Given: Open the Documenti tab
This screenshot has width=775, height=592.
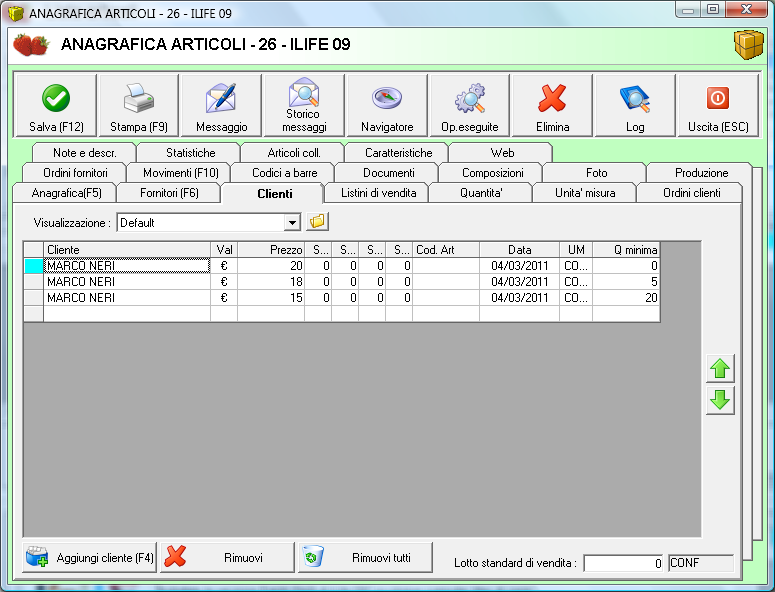Looking at the screenshot, I should (388, 173).
